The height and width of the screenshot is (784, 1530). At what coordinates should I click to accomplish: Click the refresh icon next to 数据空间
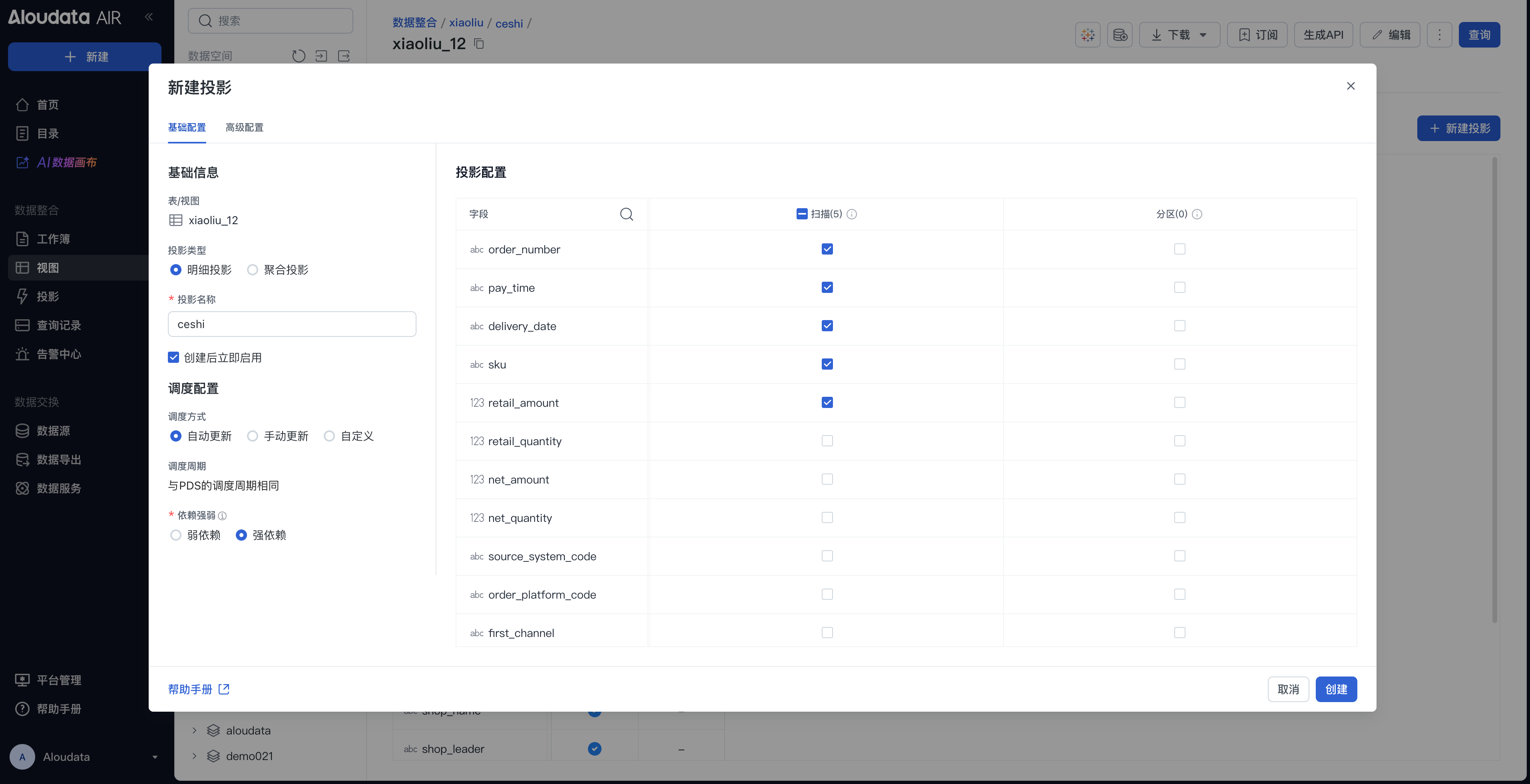pyautogui.click(x=298, y=56)
